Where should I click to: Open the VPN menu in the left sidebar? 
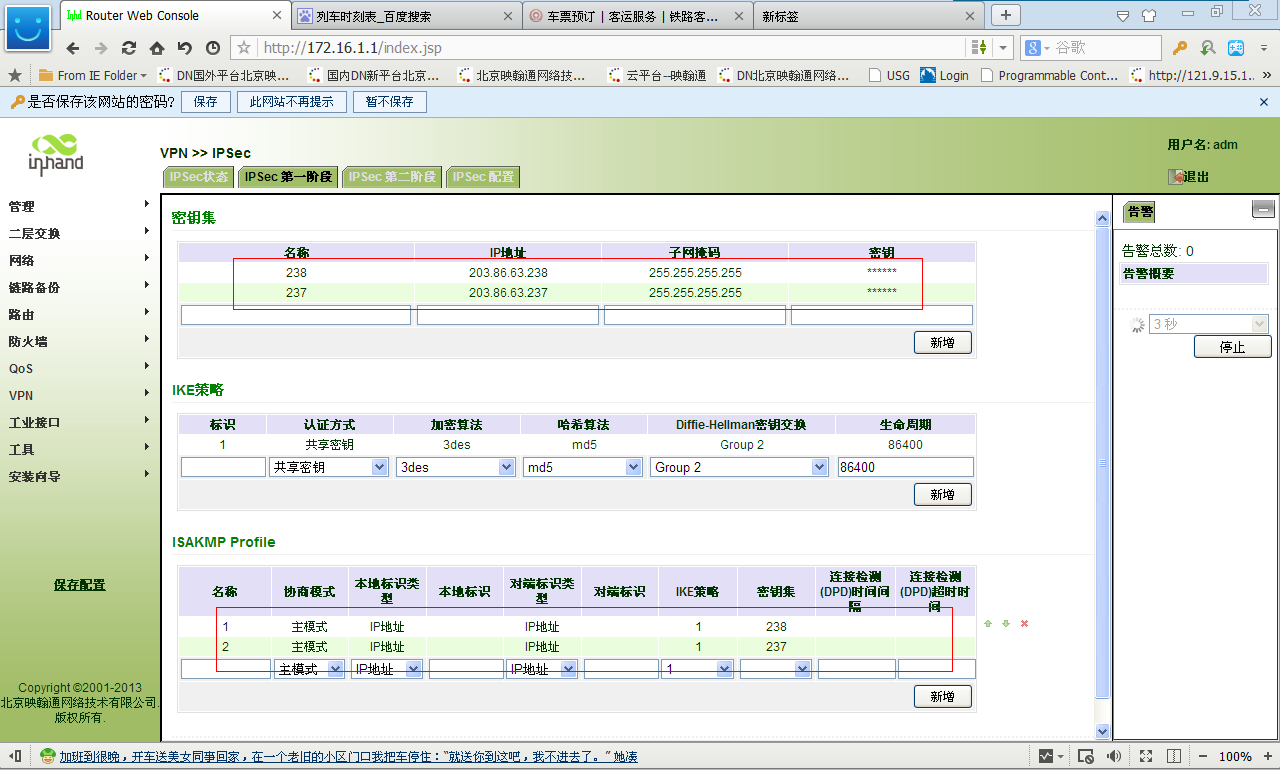click(x=22, y=396)
